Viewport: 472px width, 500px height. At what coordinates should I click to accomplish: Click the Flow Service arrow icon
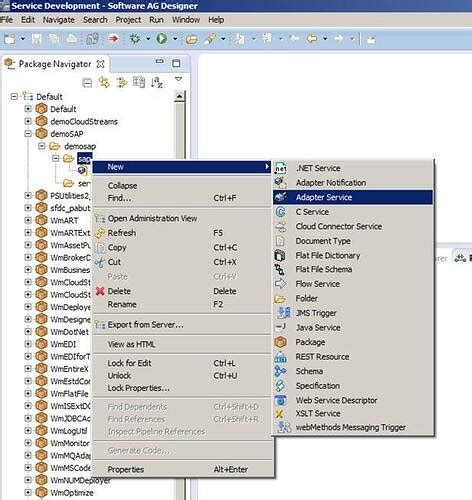tap(280, 284)
